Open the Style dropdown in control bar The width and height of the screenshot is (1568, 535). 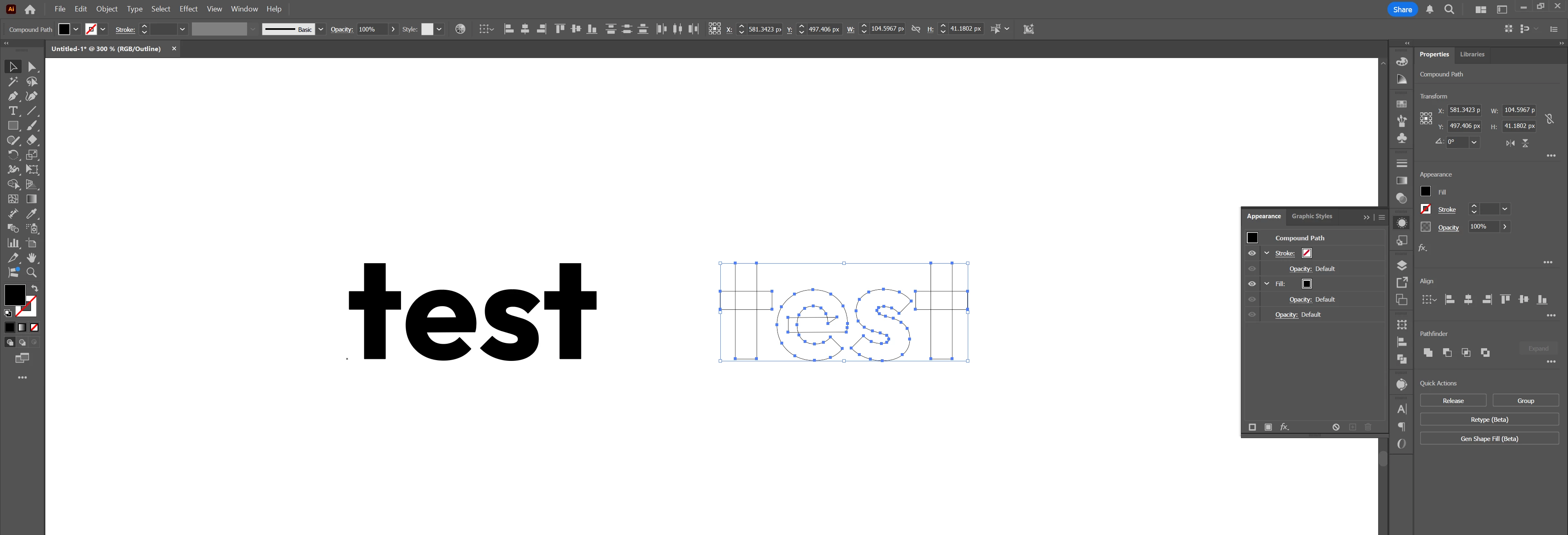439,29
